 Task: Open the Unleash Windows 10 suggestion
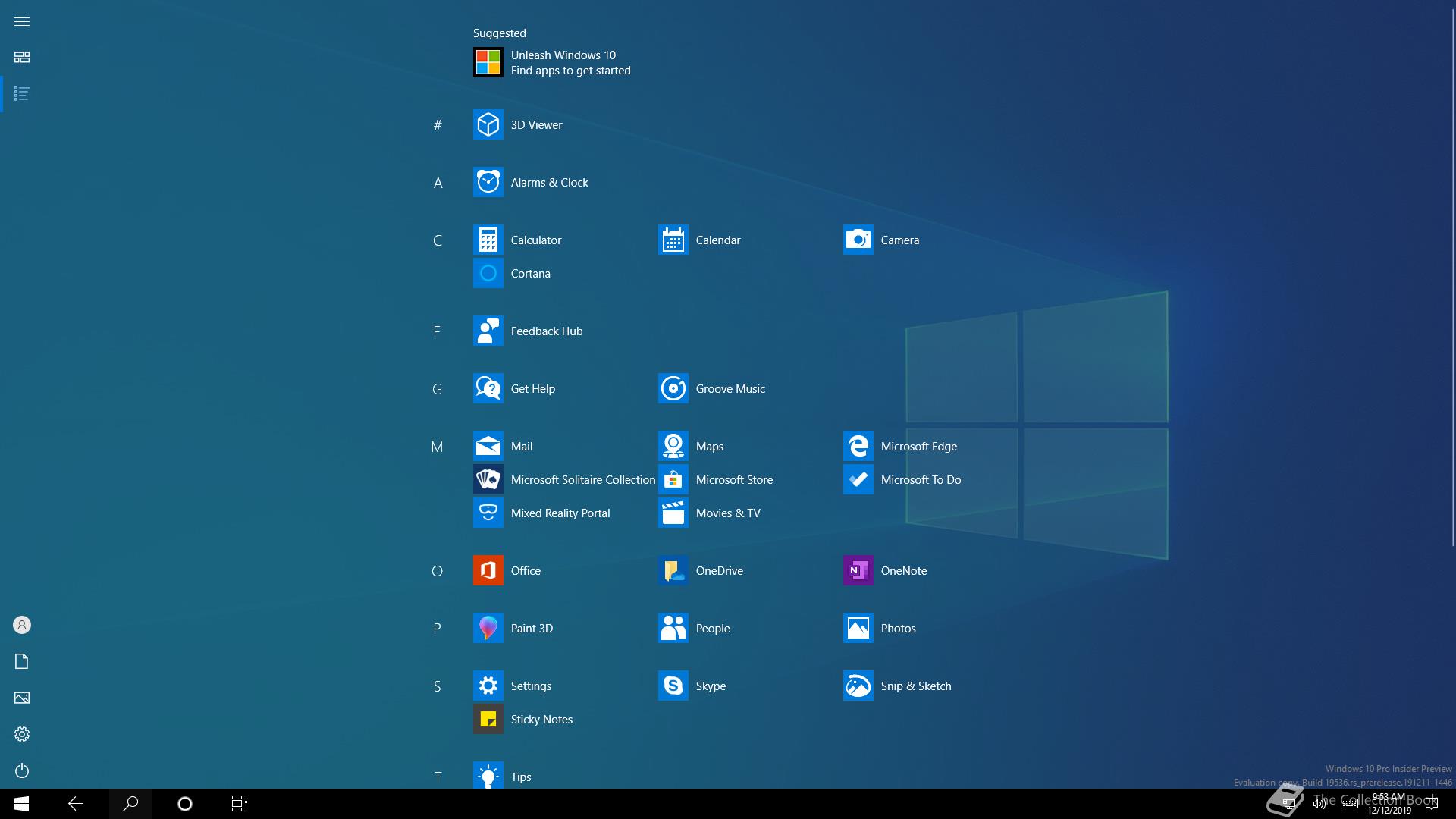click(x=552, y=62)
